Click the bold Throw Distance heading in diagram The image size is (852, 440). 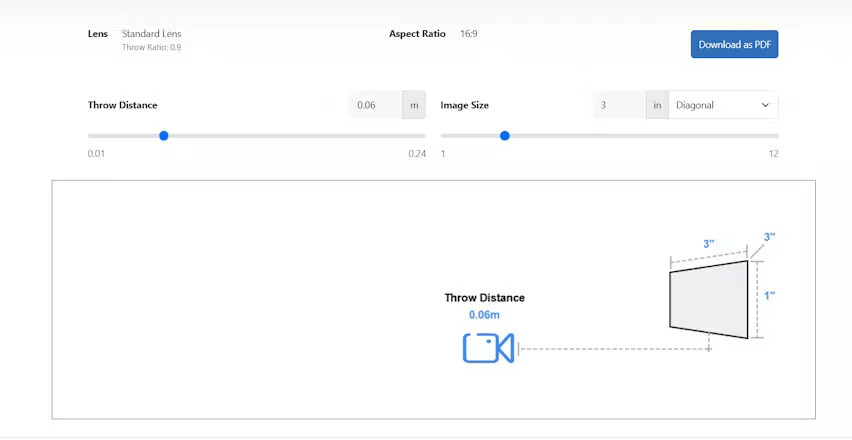[x=484, y=298]
